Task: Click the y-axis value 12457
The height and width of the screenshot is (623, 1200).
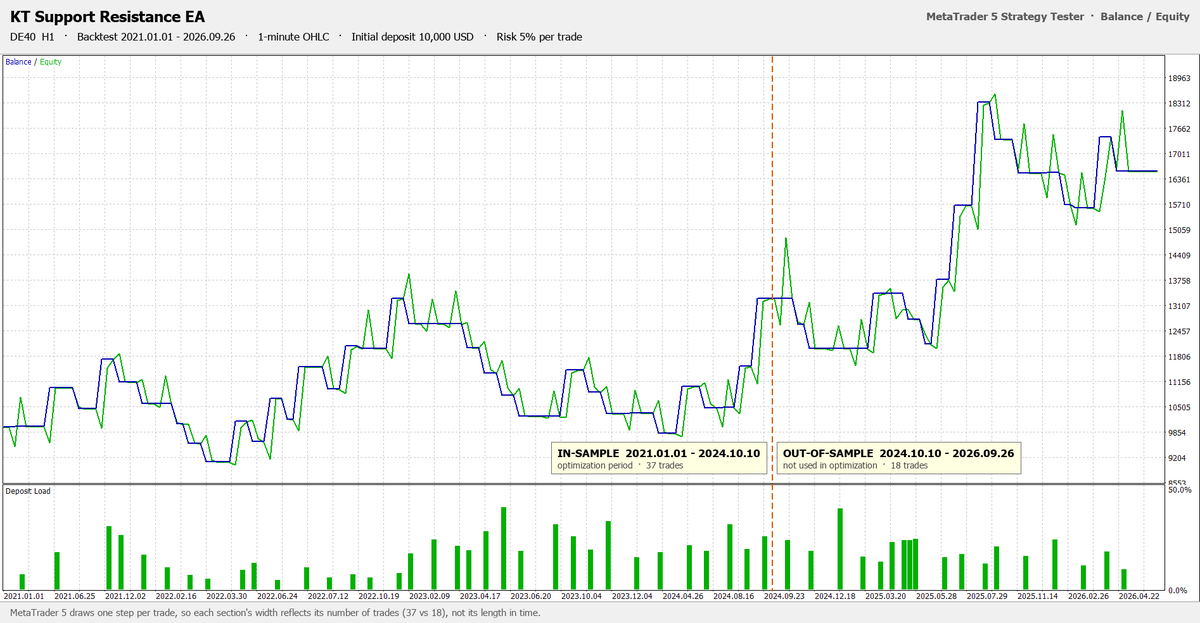Action: click(1178, 332)
